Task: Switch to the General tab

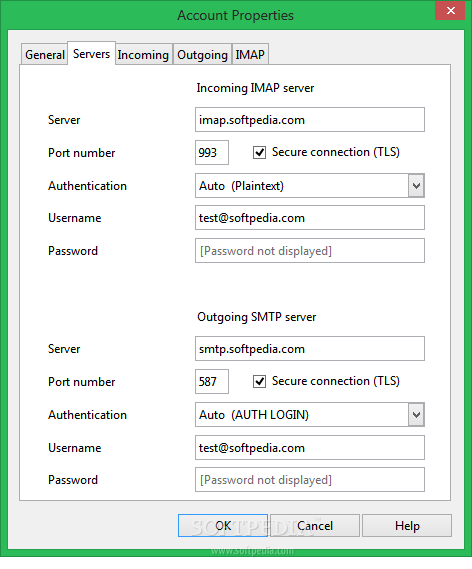Action: click(x=45, y=54)
